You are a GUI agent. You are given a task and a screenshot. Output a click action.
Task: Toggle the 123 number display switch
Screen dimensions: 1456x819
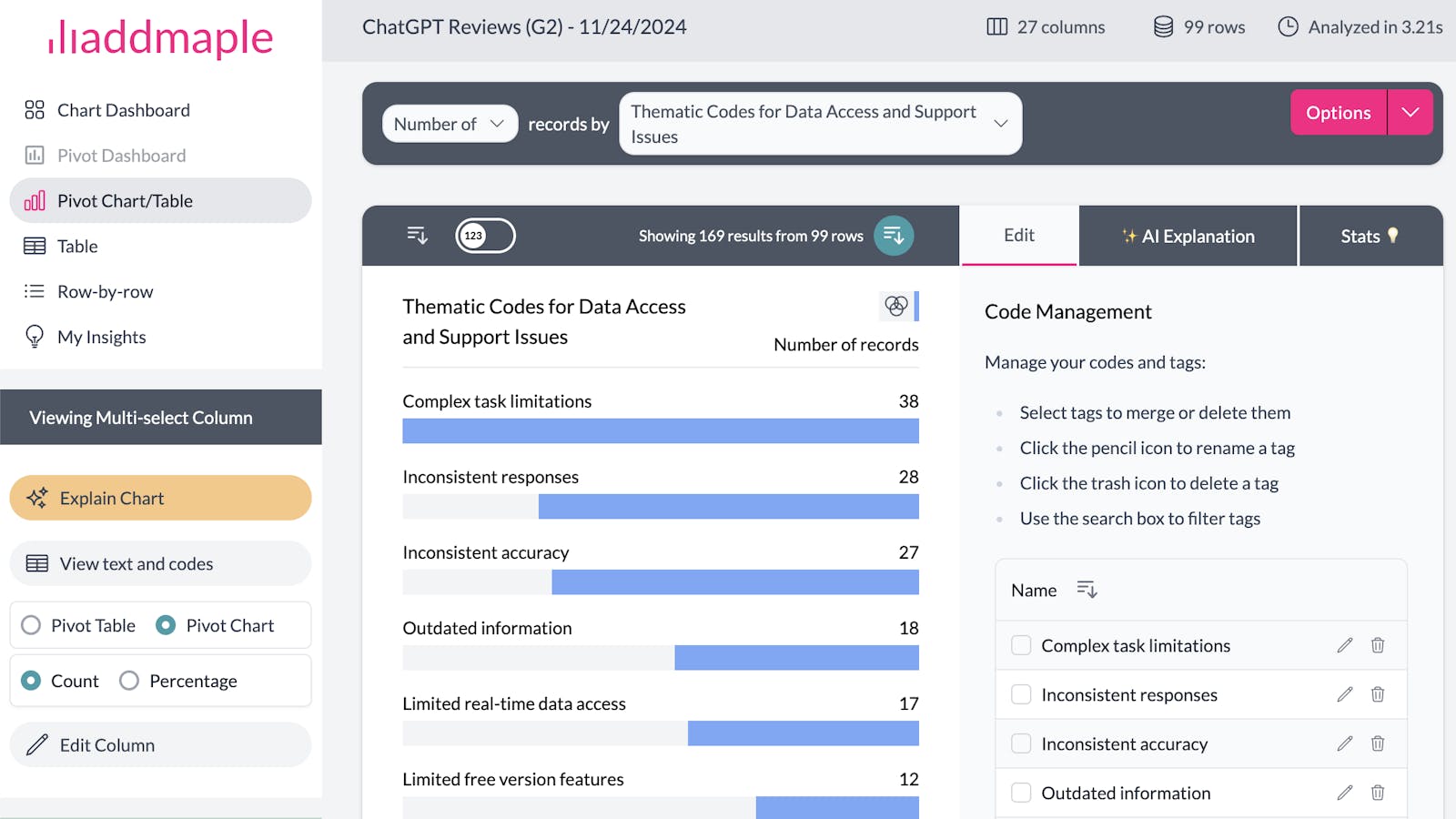pyautogui.click(x=485, y=236)
